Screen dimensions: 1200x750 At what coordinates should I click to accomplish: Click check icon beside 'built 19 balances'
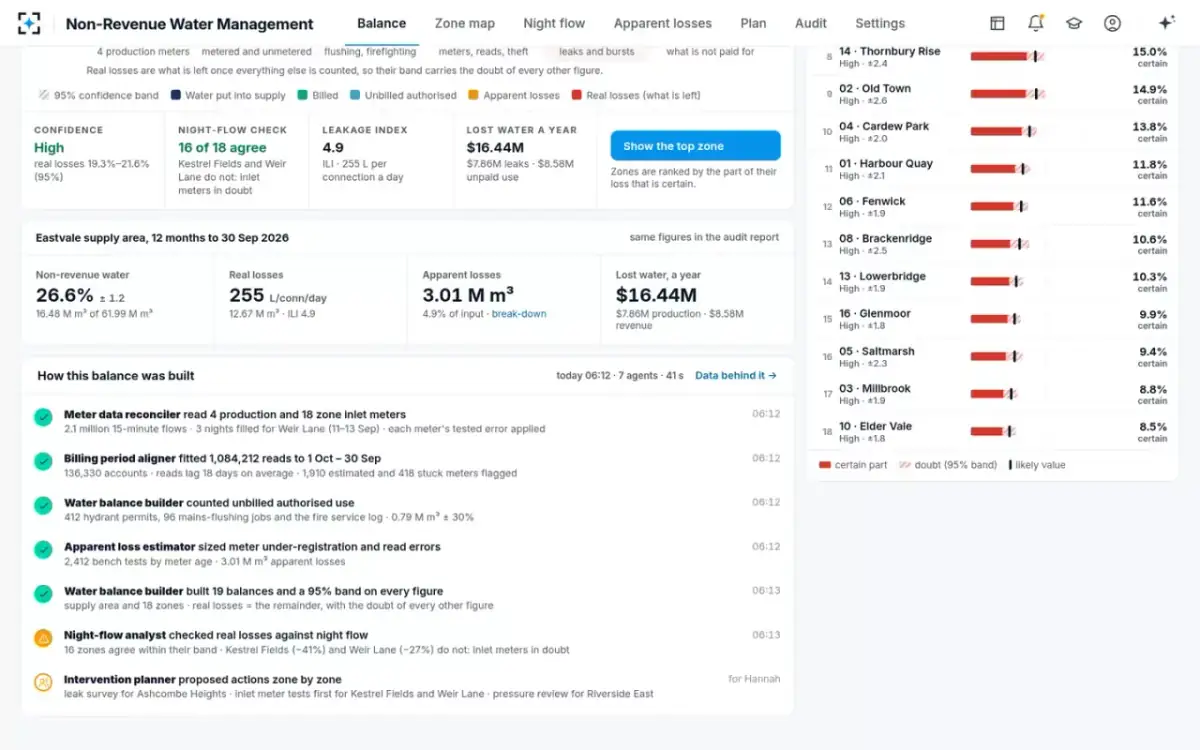coord(43,593)
